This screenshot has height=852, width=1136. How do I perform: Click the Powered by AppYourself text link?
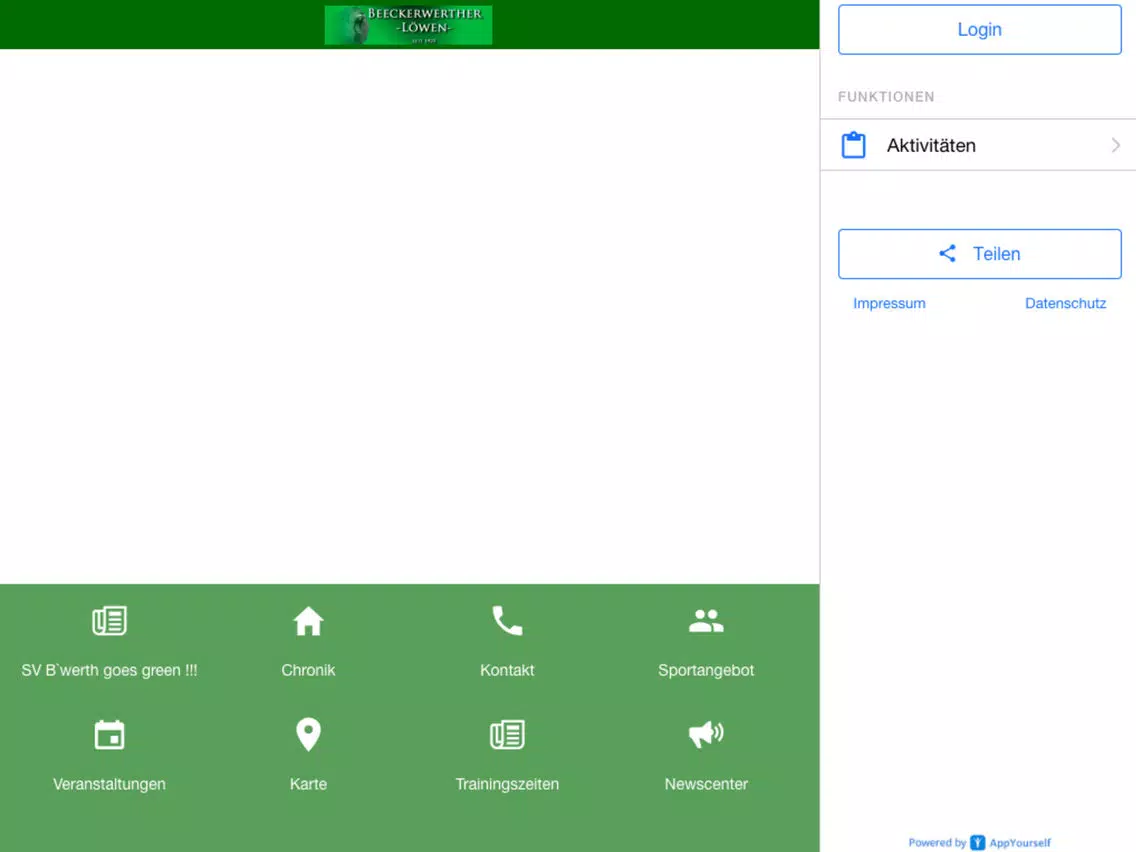tap(980, 843)
